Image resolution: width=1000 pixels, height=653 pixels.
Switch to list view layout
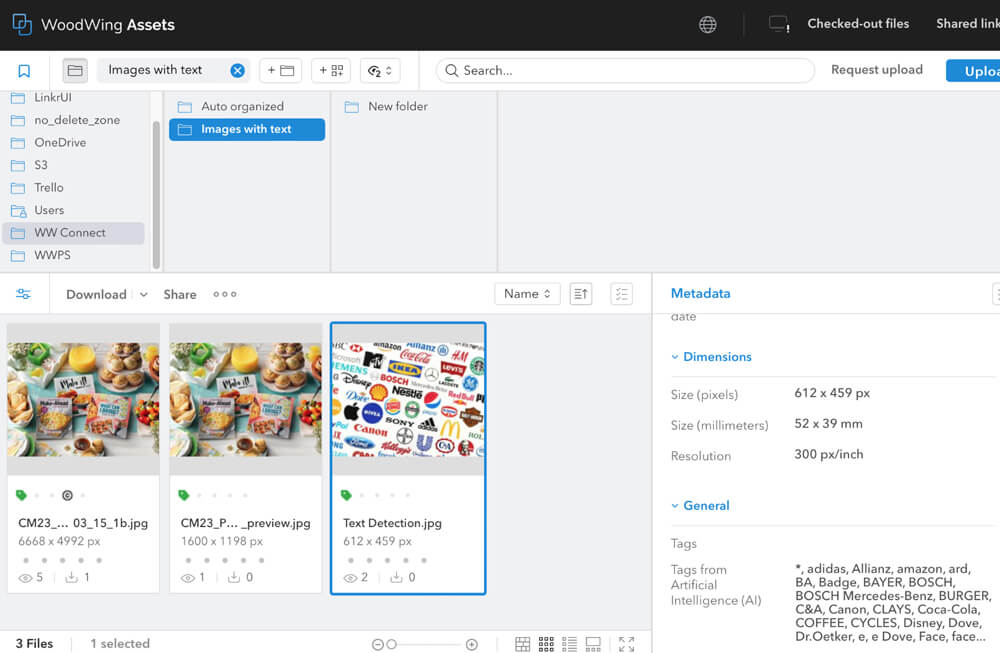click(570, 644)
